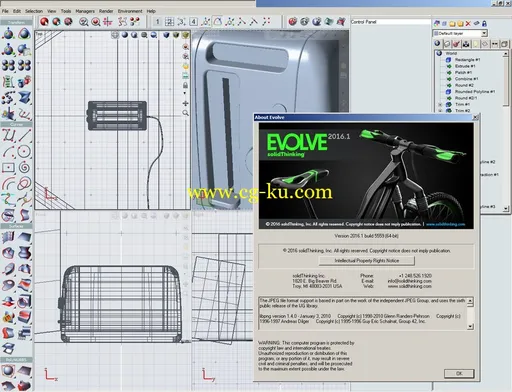Open the Default layer dropdown
The width and height of the screenshot is (512, 392).
pos(484,33)
